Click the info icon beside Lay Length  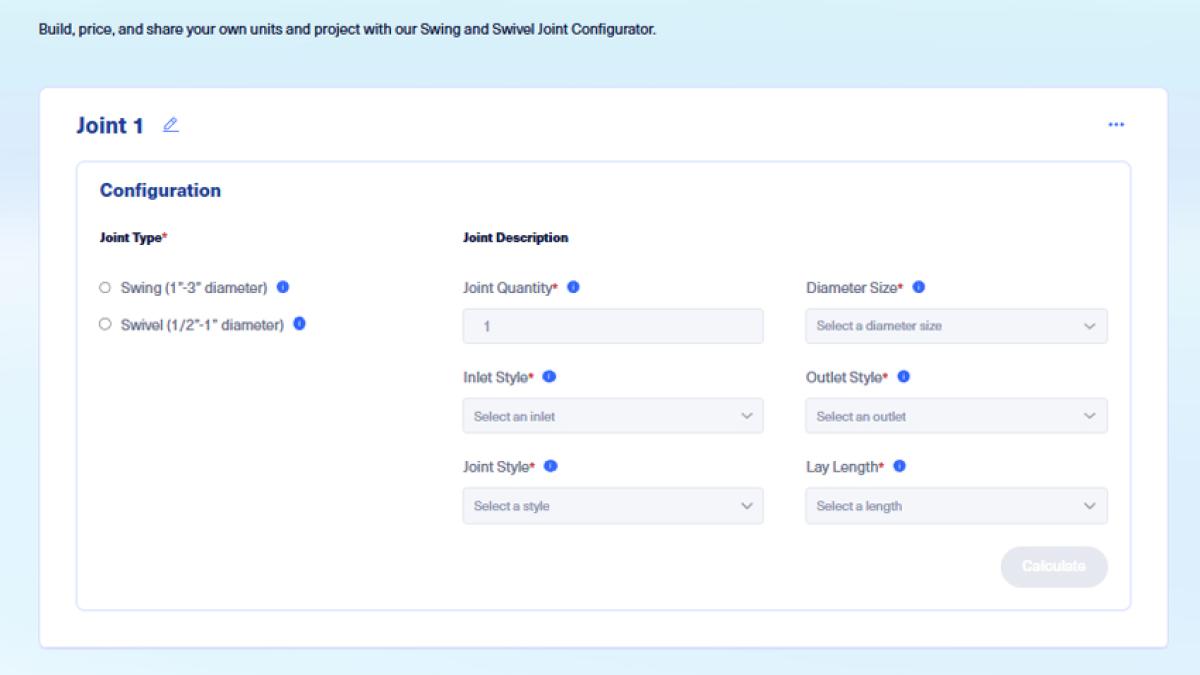(x=898, y=466)
